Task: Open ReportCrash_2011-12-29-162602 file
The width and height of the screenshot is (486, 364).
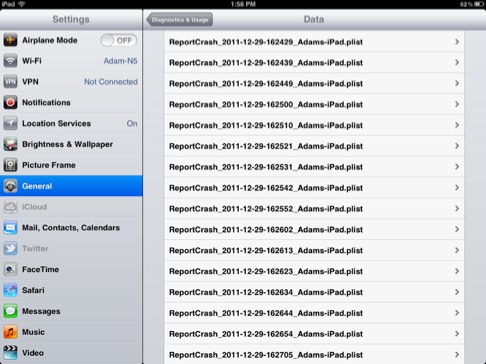Action: (314, 230)
